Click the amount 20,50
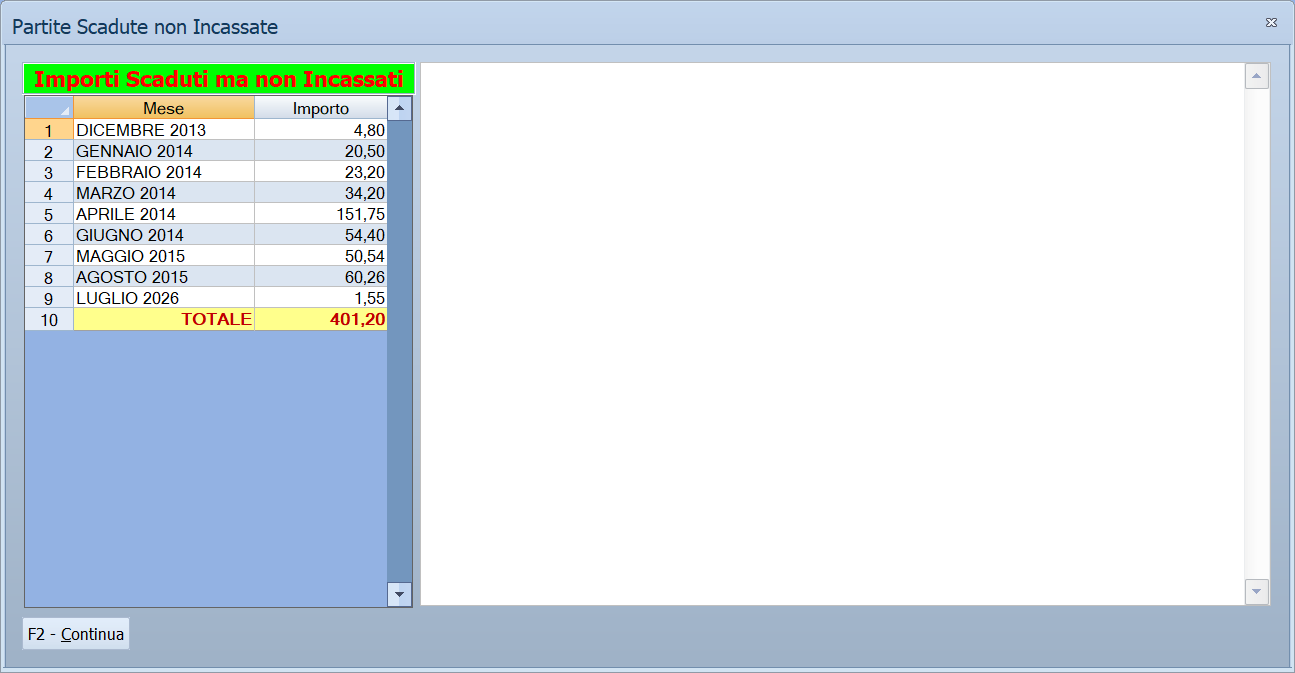 pyautogui.click(x=321, y=151)
